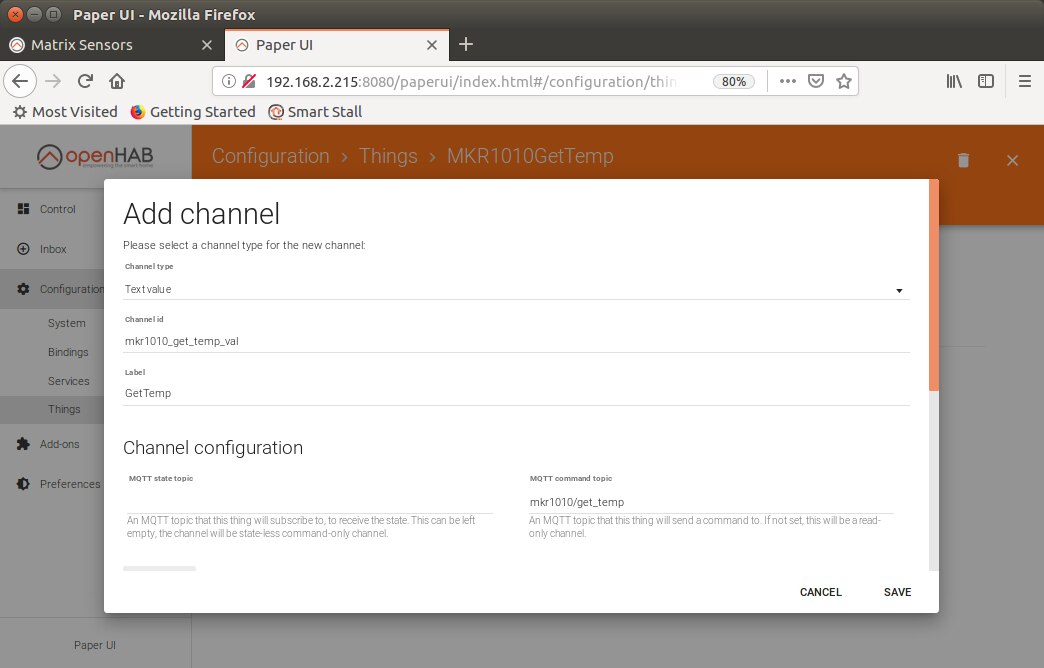The height and width of the screenshot is (668, 1044).
Task: Click the Control grid icon in sidebar
Action: click(23, 208)
